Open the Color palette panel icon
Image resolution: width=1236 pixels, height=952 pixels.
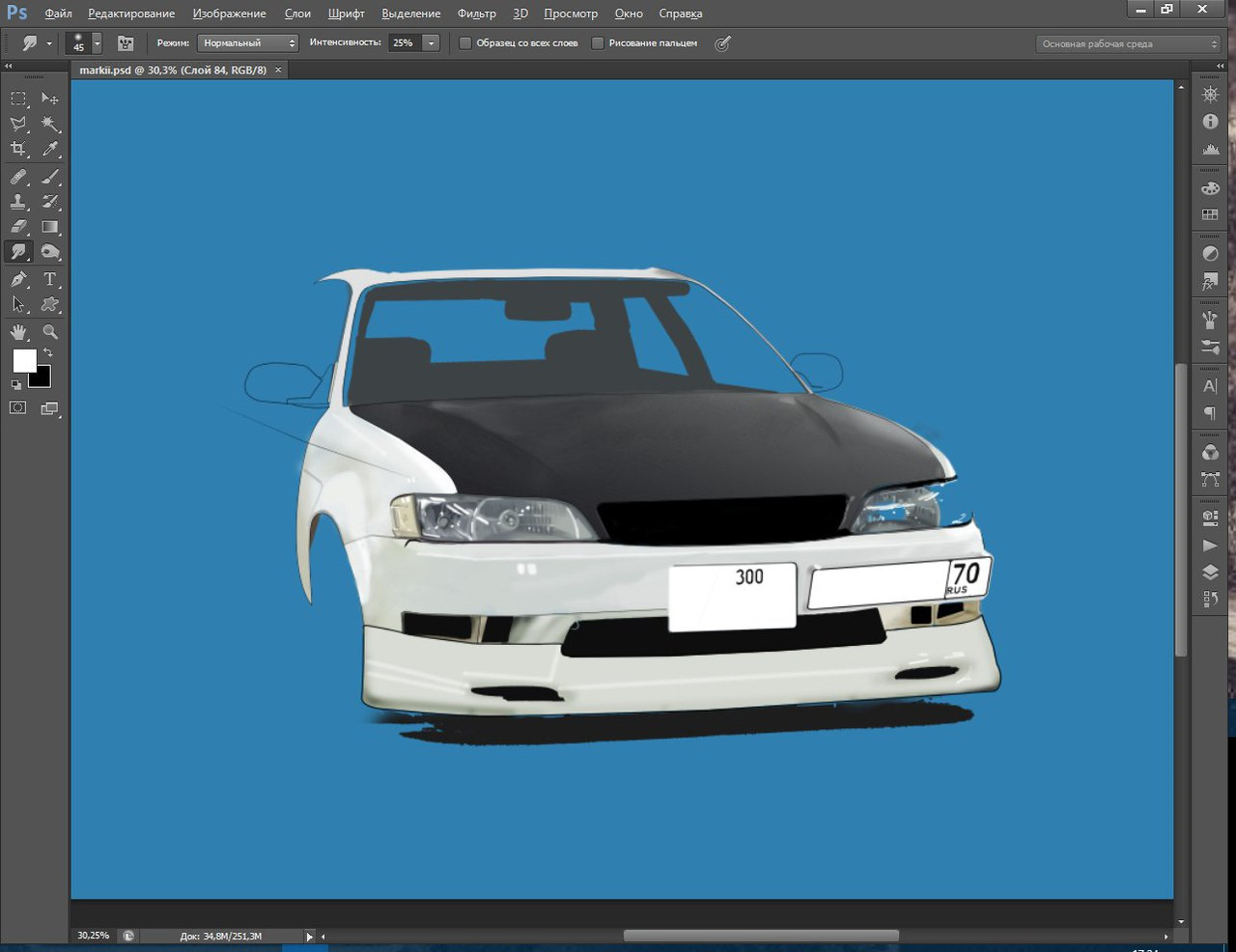[1210, 188]
